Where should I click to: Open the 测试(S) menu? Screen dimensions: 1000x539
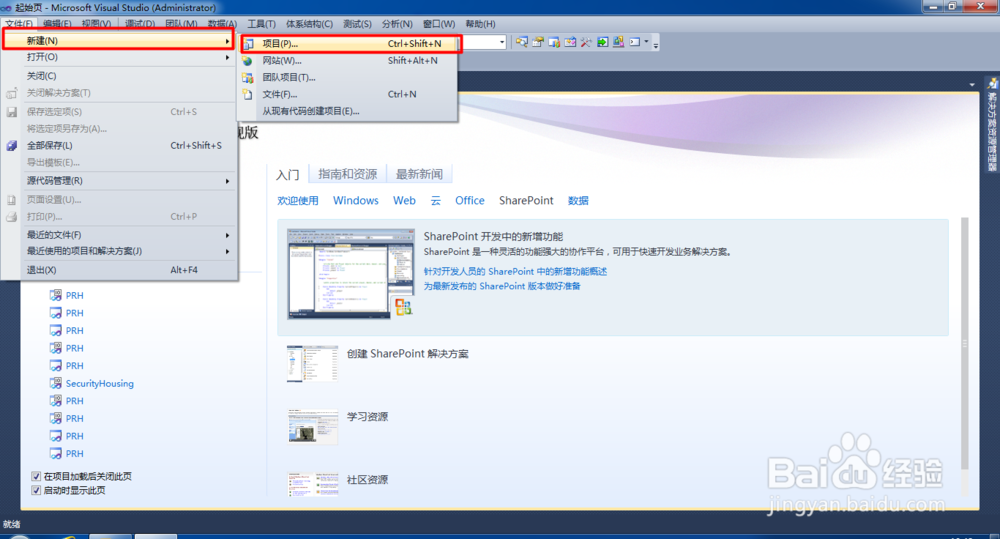click(357, 24)
